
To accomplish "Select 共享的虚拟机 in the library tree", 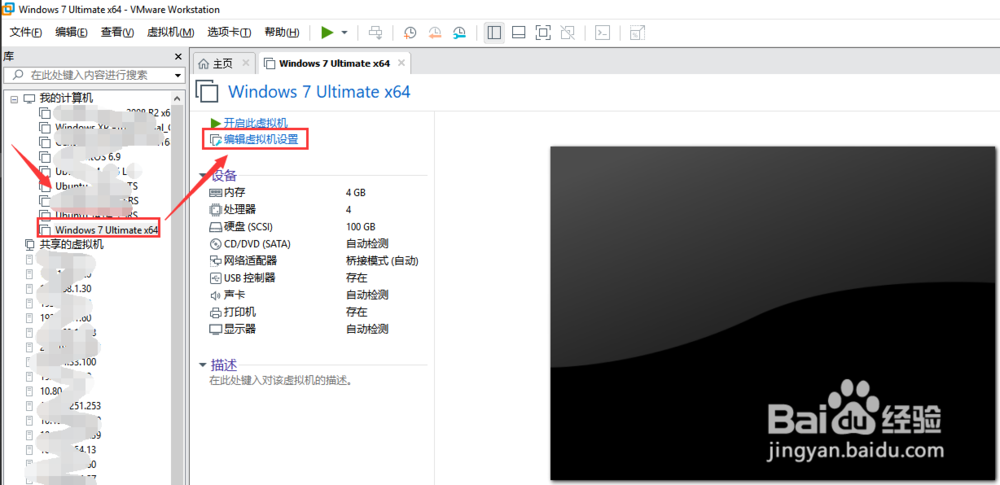I will coord(71,244).
